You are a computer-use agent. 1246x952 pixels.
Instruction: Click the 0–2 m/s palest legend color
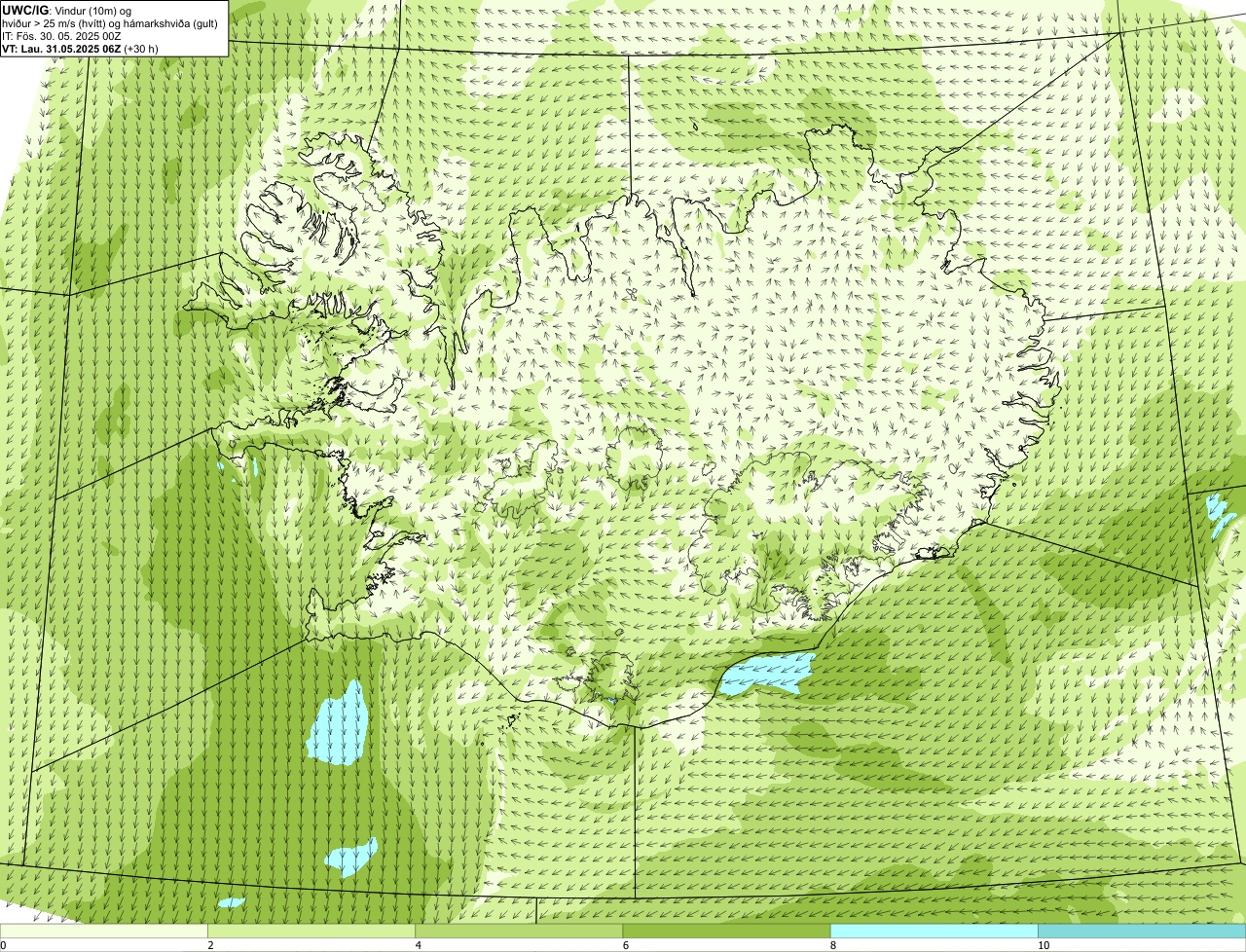[x=103, y=932]
